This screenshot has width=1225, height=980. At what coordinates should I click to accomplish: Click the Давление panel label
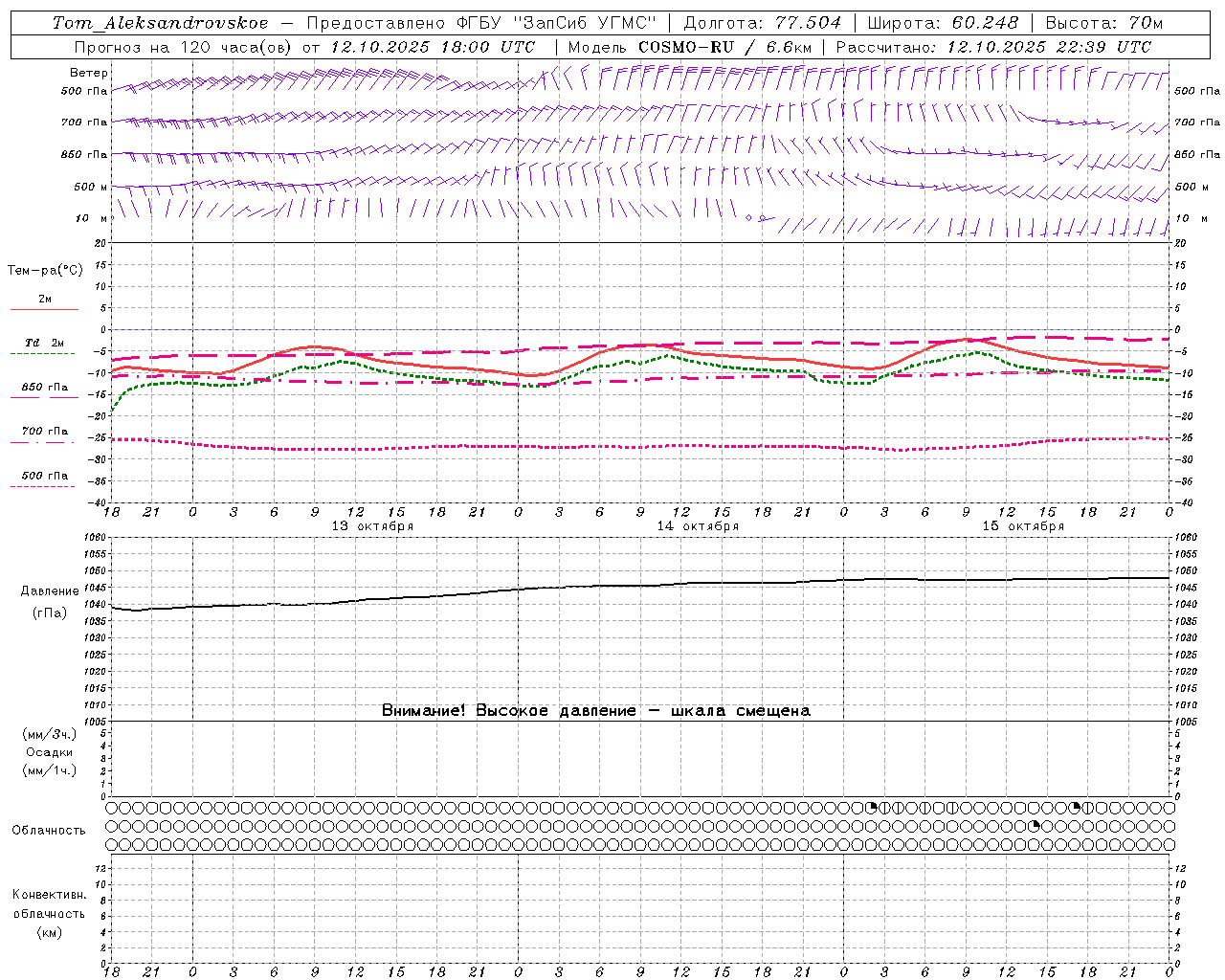[50, 591]
